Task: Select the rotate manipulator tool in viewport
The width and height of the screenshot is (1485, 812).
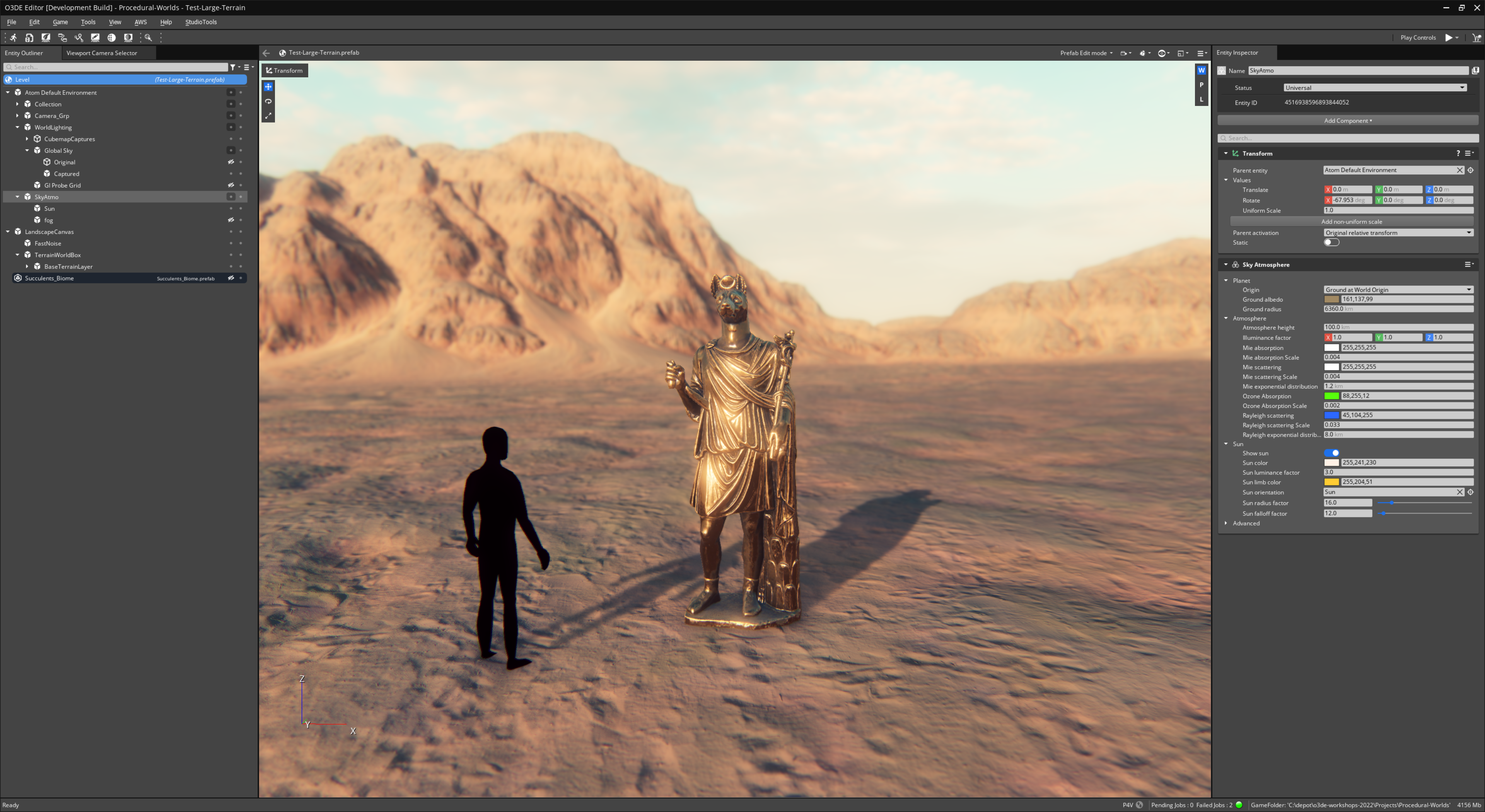Action: click(268, 101)
